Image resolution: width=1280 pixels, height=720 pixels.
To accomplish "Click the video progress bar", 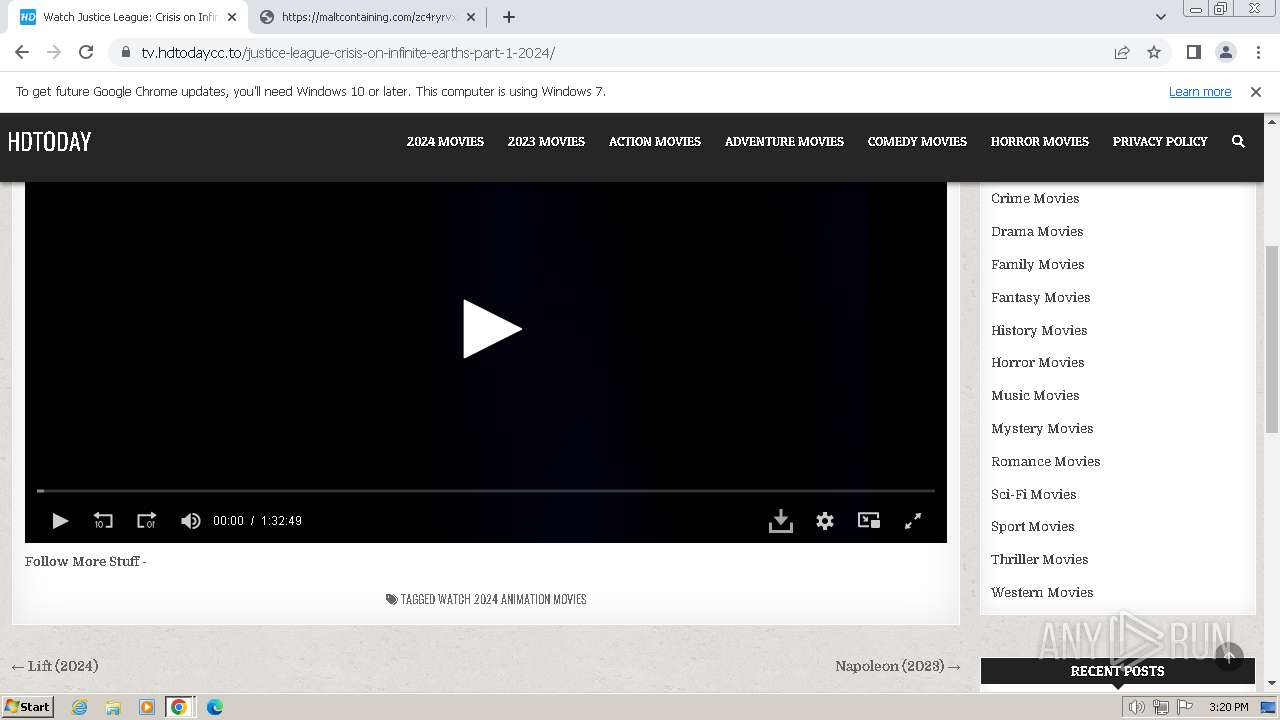I will 486,491.
